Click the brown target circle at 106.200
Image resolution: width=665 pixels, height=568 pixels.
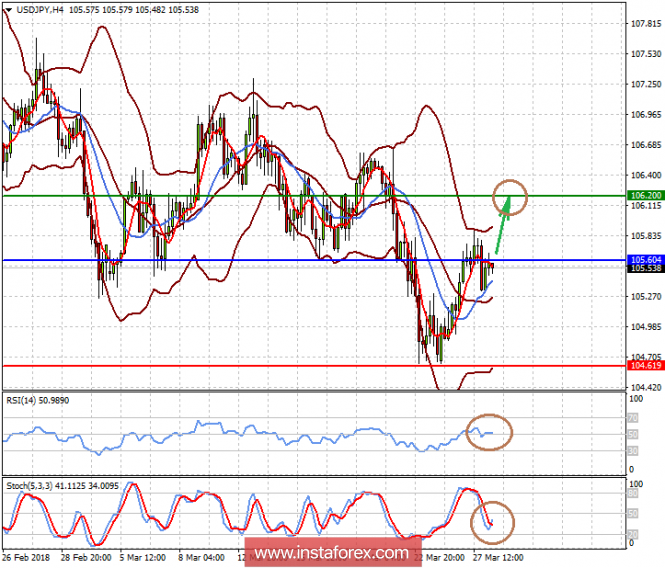(510, 195)
